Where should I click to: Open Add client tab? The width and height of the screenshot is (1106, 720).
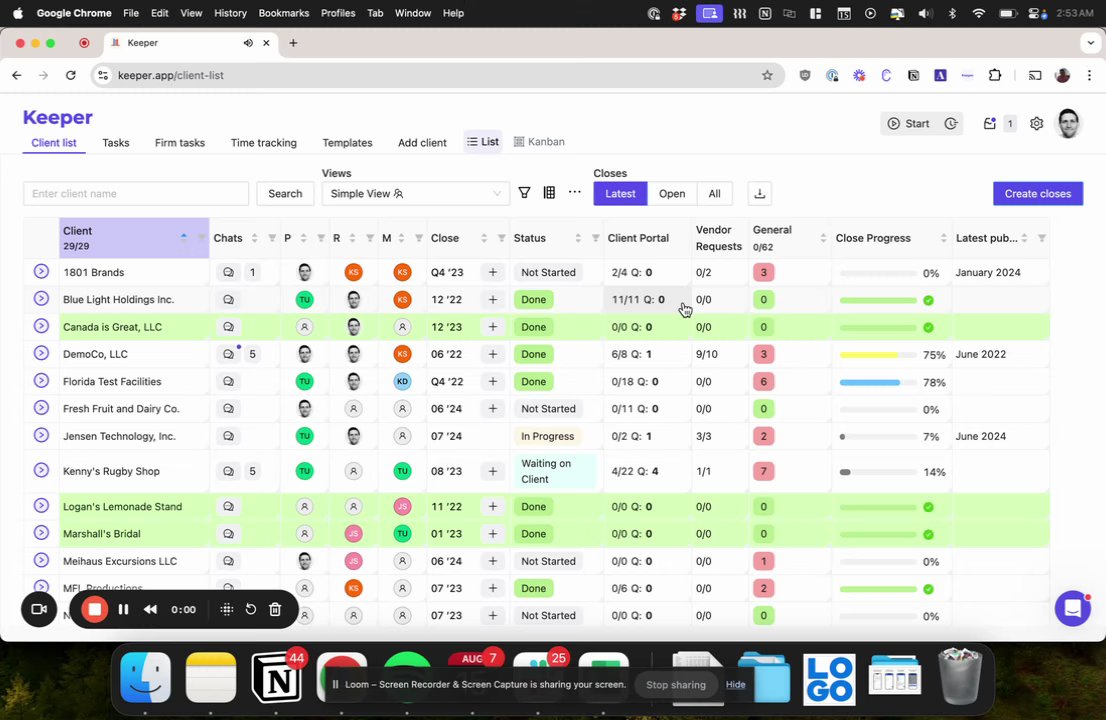pyautogui.click(x=422, y=142)
